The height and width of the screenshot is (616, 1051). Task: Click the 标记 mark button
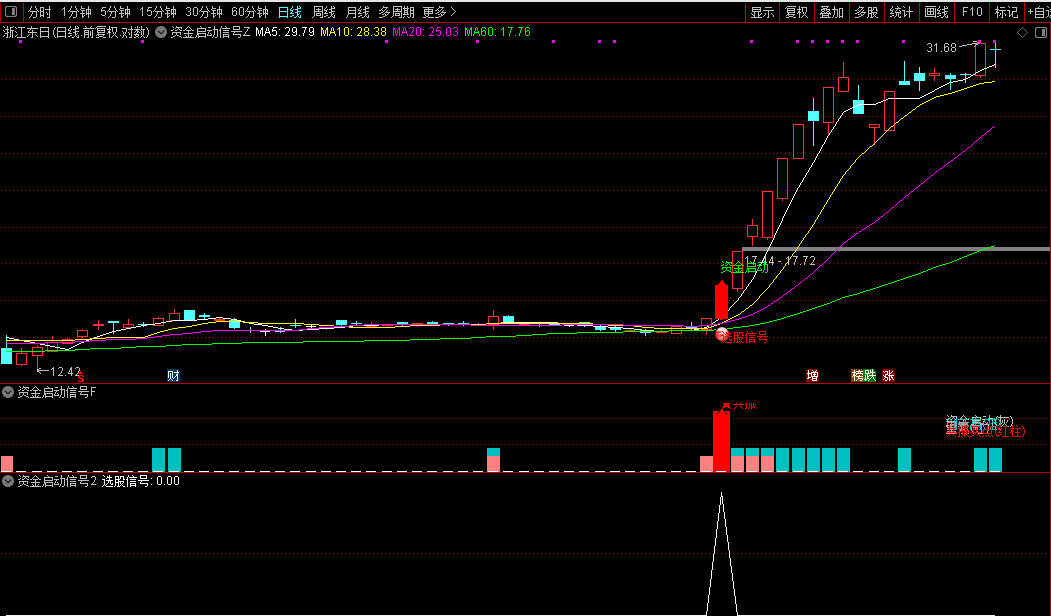pyautogui.click(x=1007, y=12)
